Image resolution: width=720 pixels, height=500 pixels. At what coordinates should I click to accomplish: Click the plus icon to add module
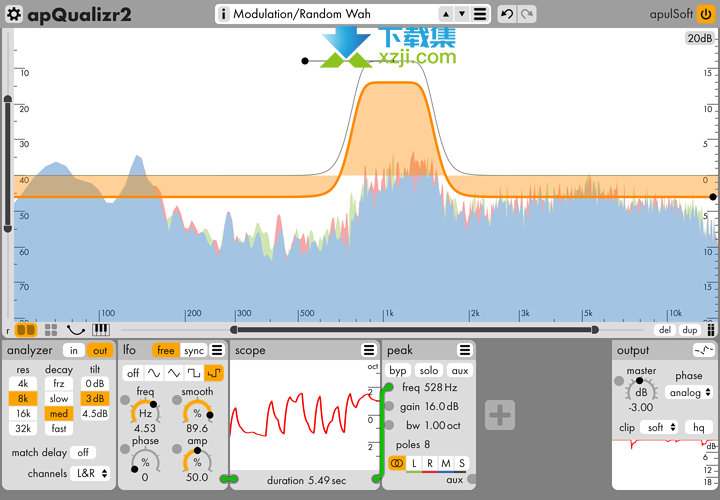(500, 415)
